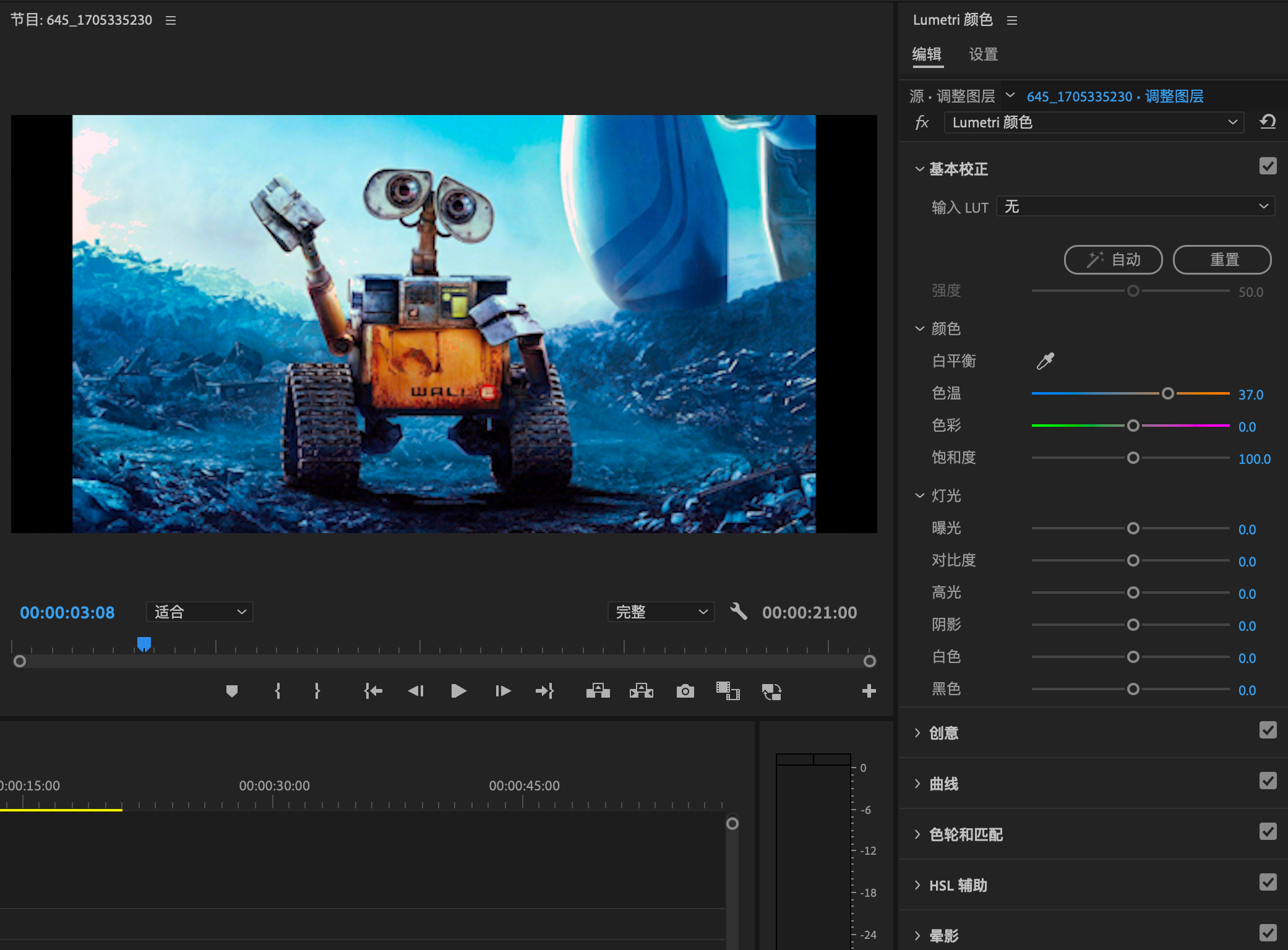Step back one frame

[416, 691]
